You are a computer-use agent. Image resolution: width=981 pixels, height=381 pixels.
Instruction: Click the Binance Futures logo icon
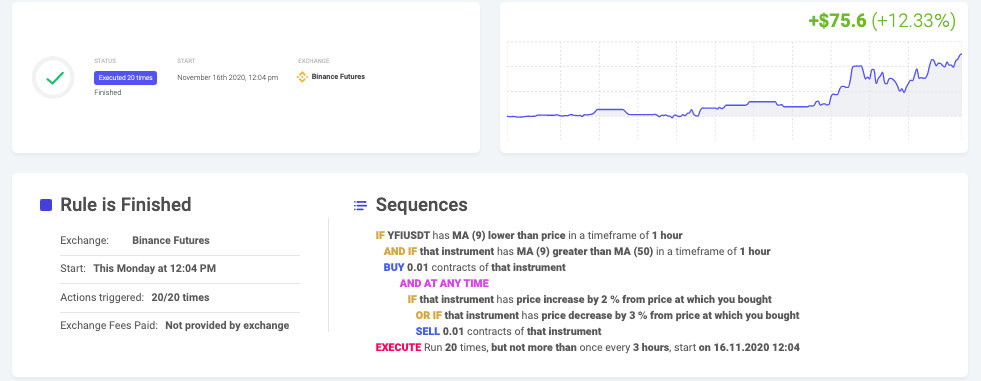(x=302, y=77)
